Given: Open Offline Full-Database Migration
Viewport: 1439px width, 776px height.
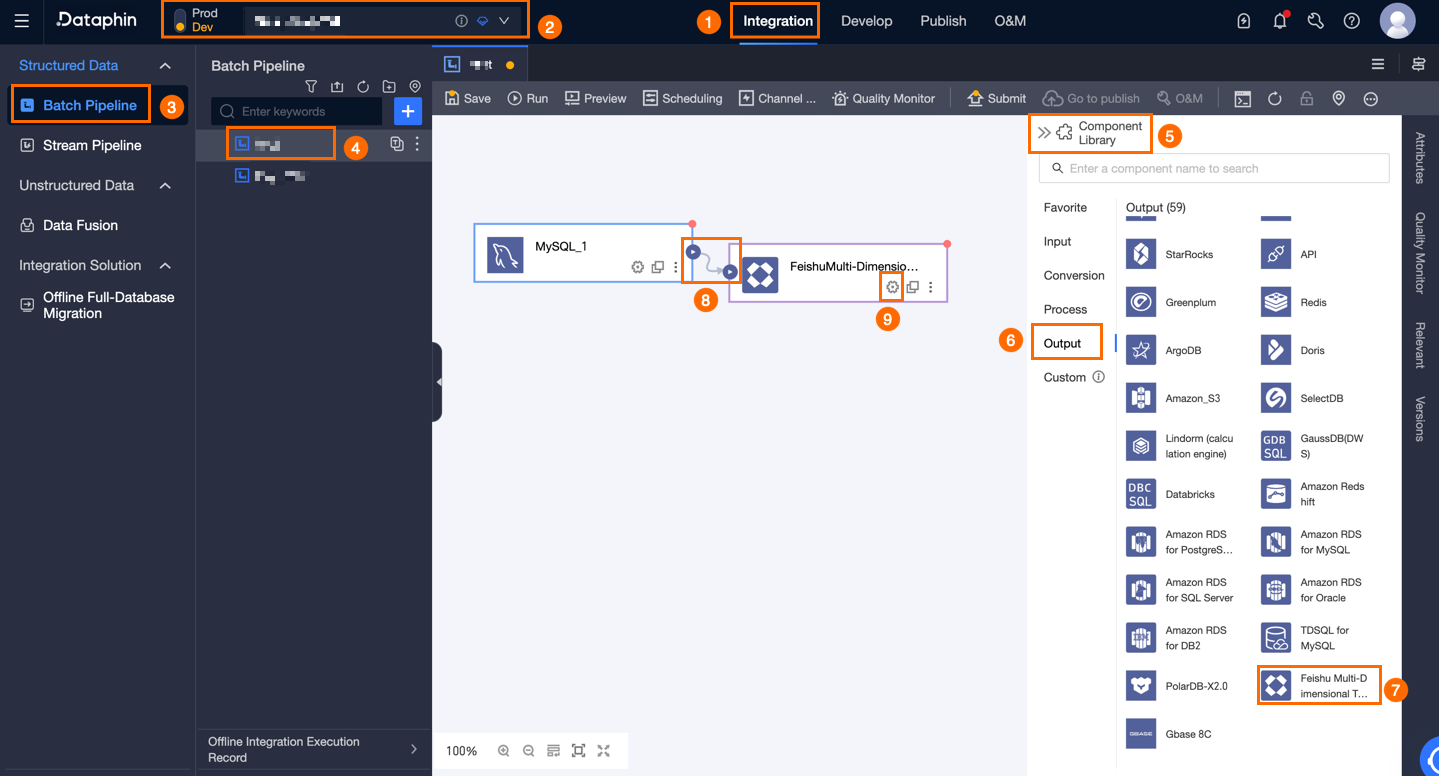Looking at the screenshot, I should tap(108, 305).
